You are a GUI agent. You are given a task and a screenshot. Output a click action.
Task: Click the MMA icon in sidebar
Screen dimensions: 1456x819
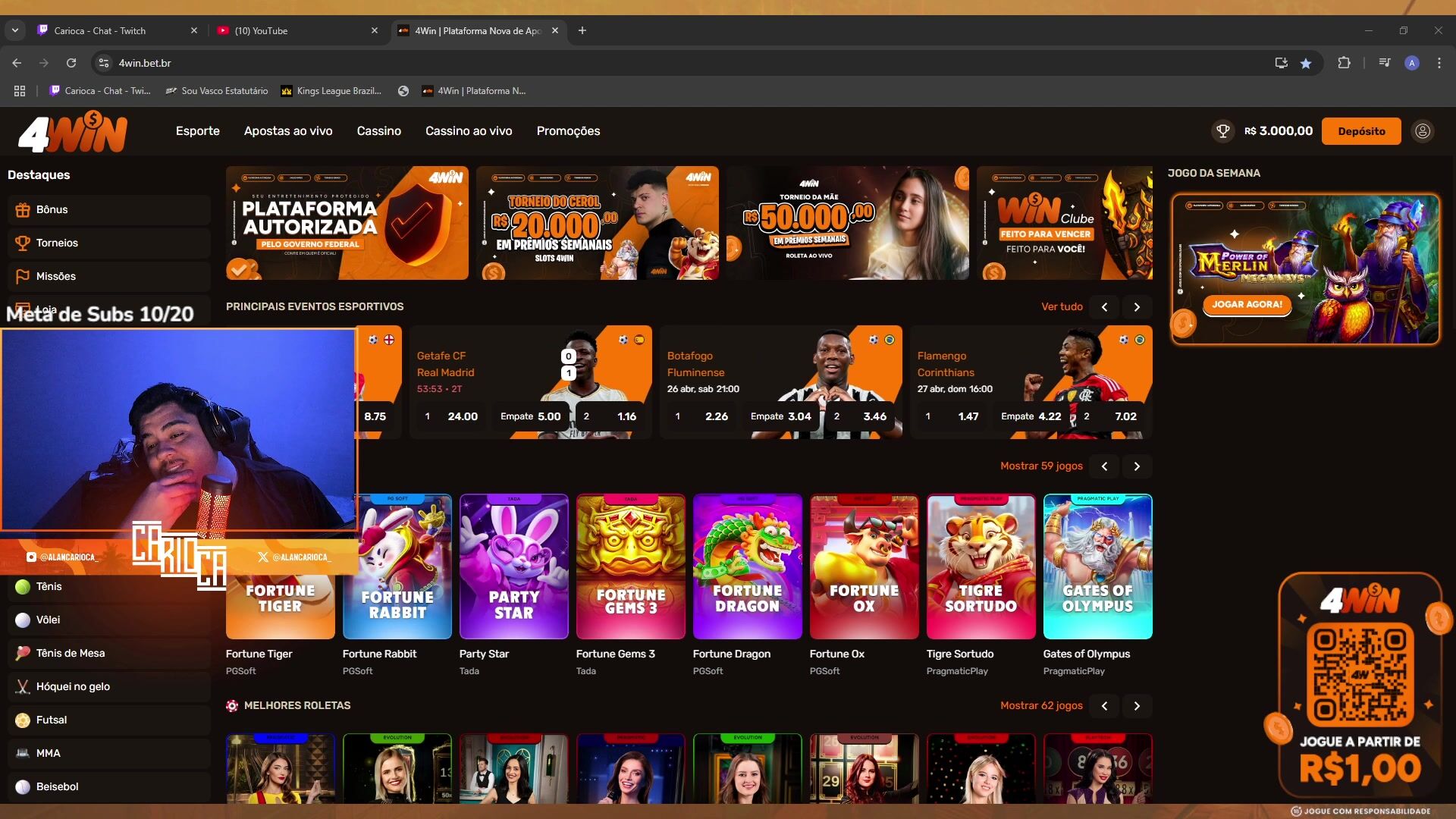coord(23,754)
